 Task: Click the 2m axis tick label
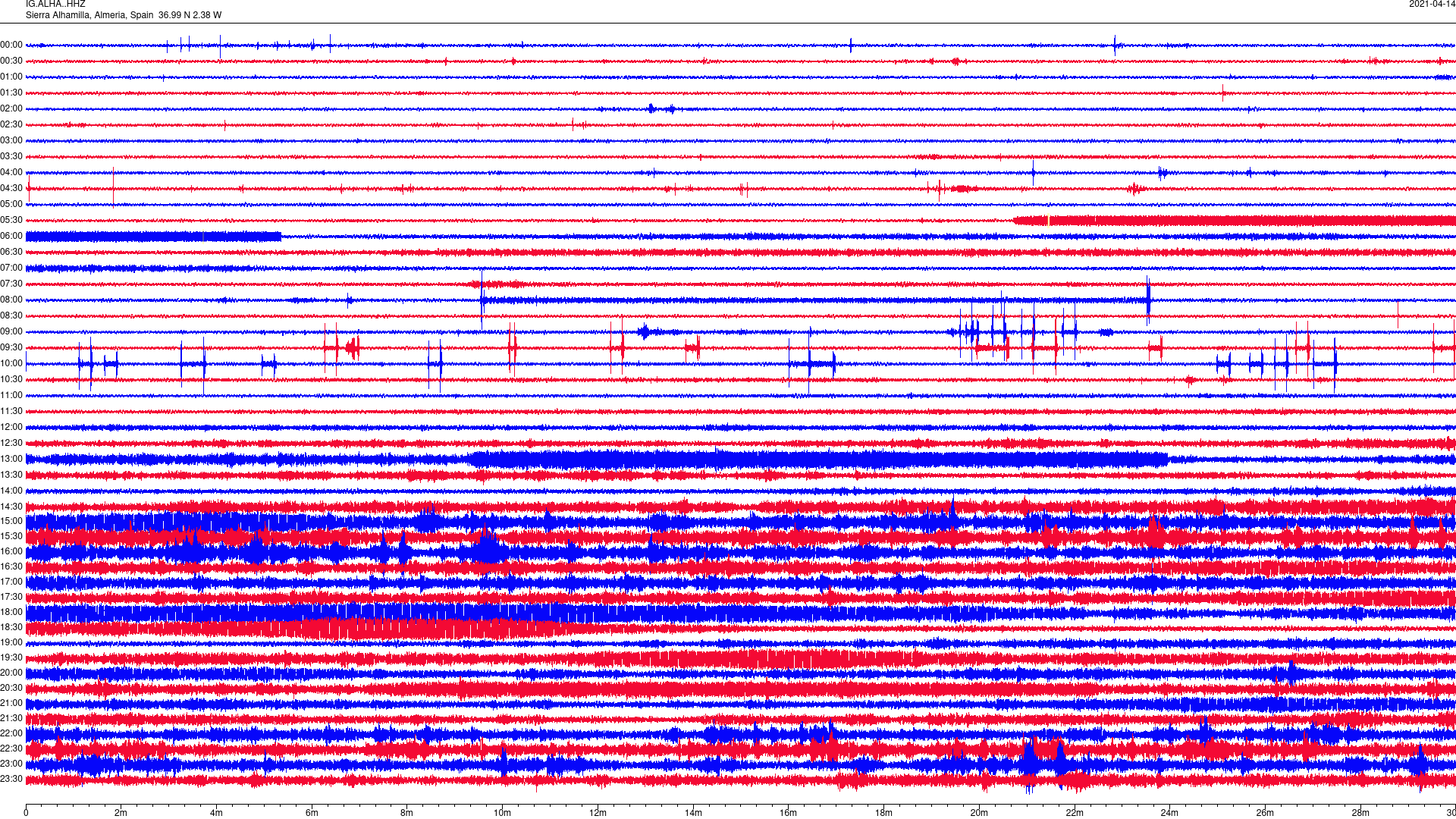(121, 813)
